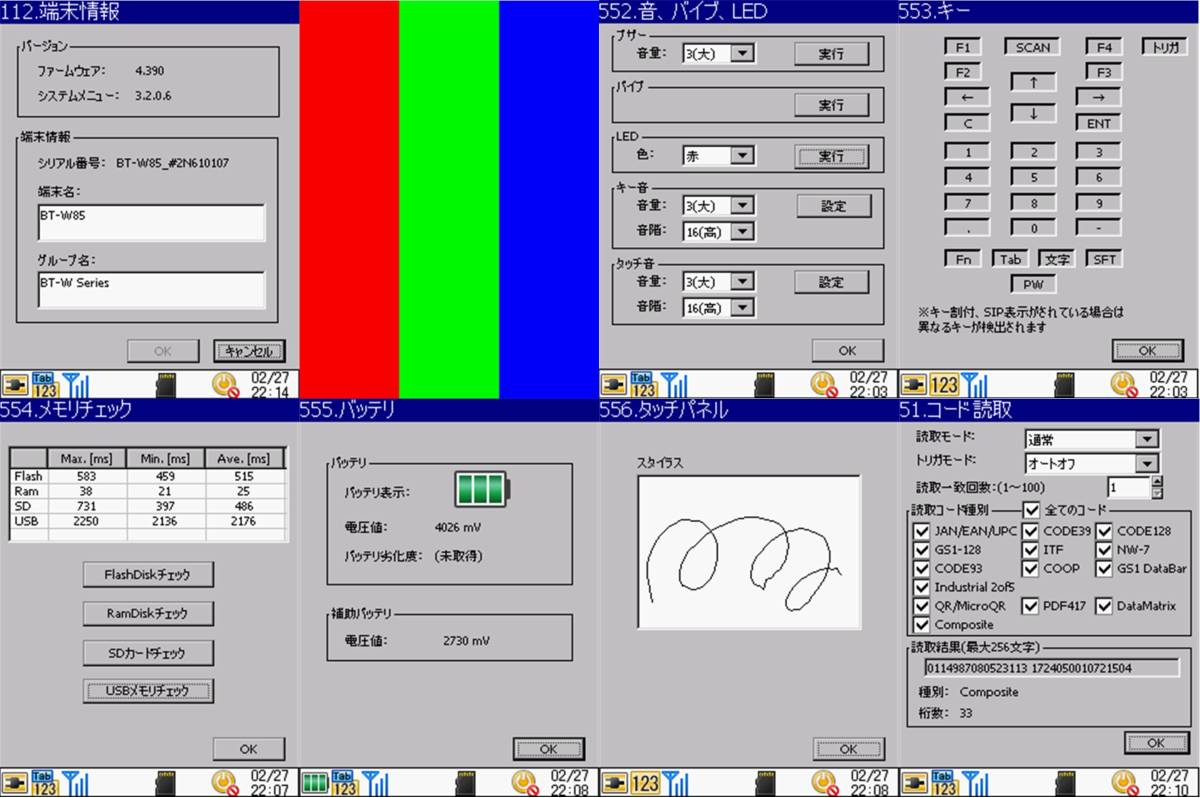Open the タッチ音 音量 dropdown
The width and height of the screenshot is (1200, 798).
coord(741,283)
